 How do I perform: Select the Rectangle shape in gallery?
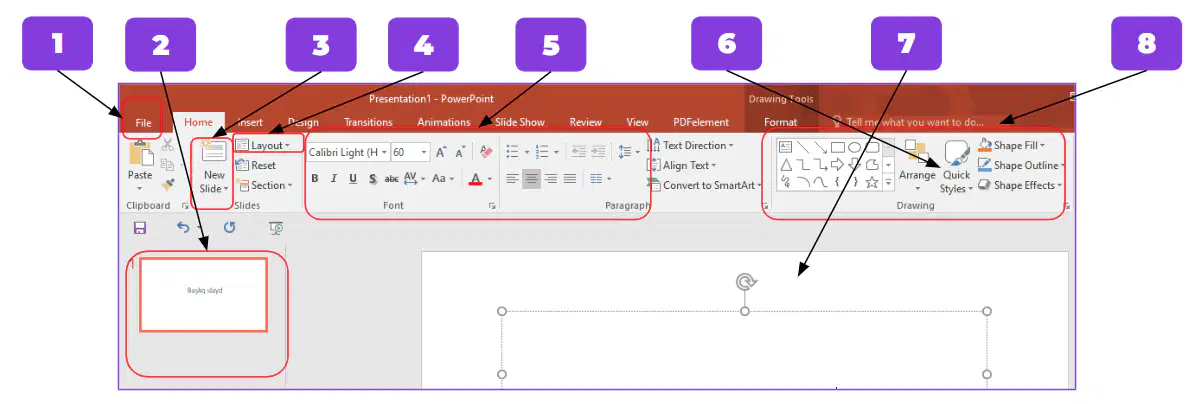[838, 147]
